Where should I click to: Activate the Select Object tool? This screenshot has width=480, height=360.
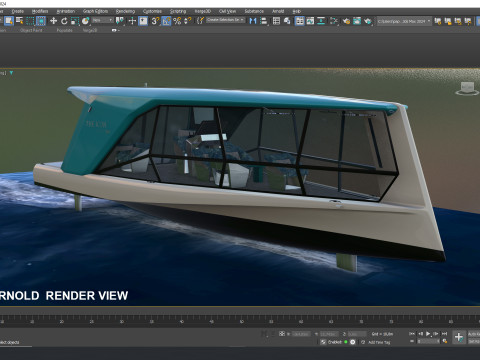pos(9,21)
